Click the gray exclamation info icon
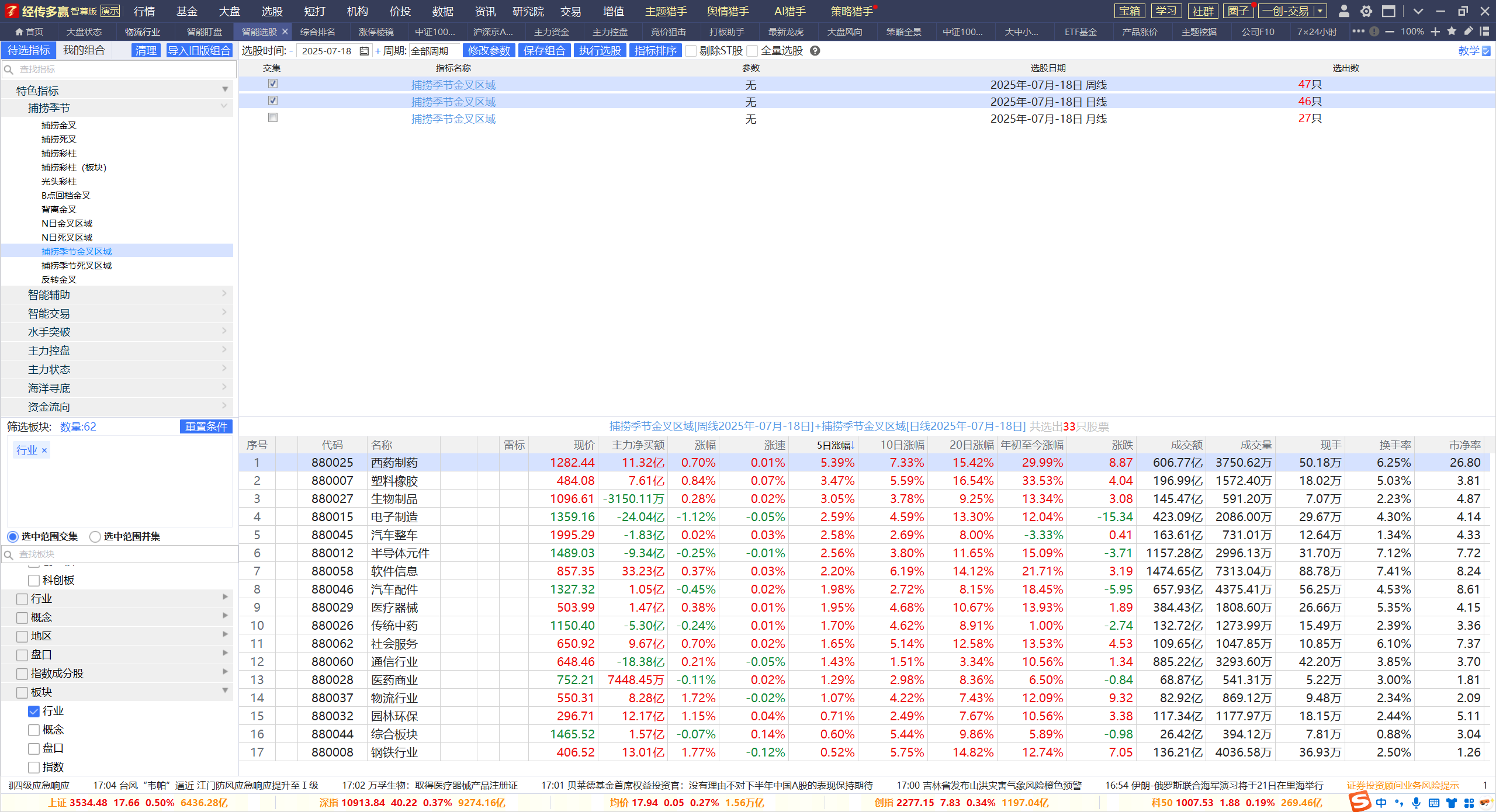The width and height of the screenshot is (1496, 812). (1374, 32)
